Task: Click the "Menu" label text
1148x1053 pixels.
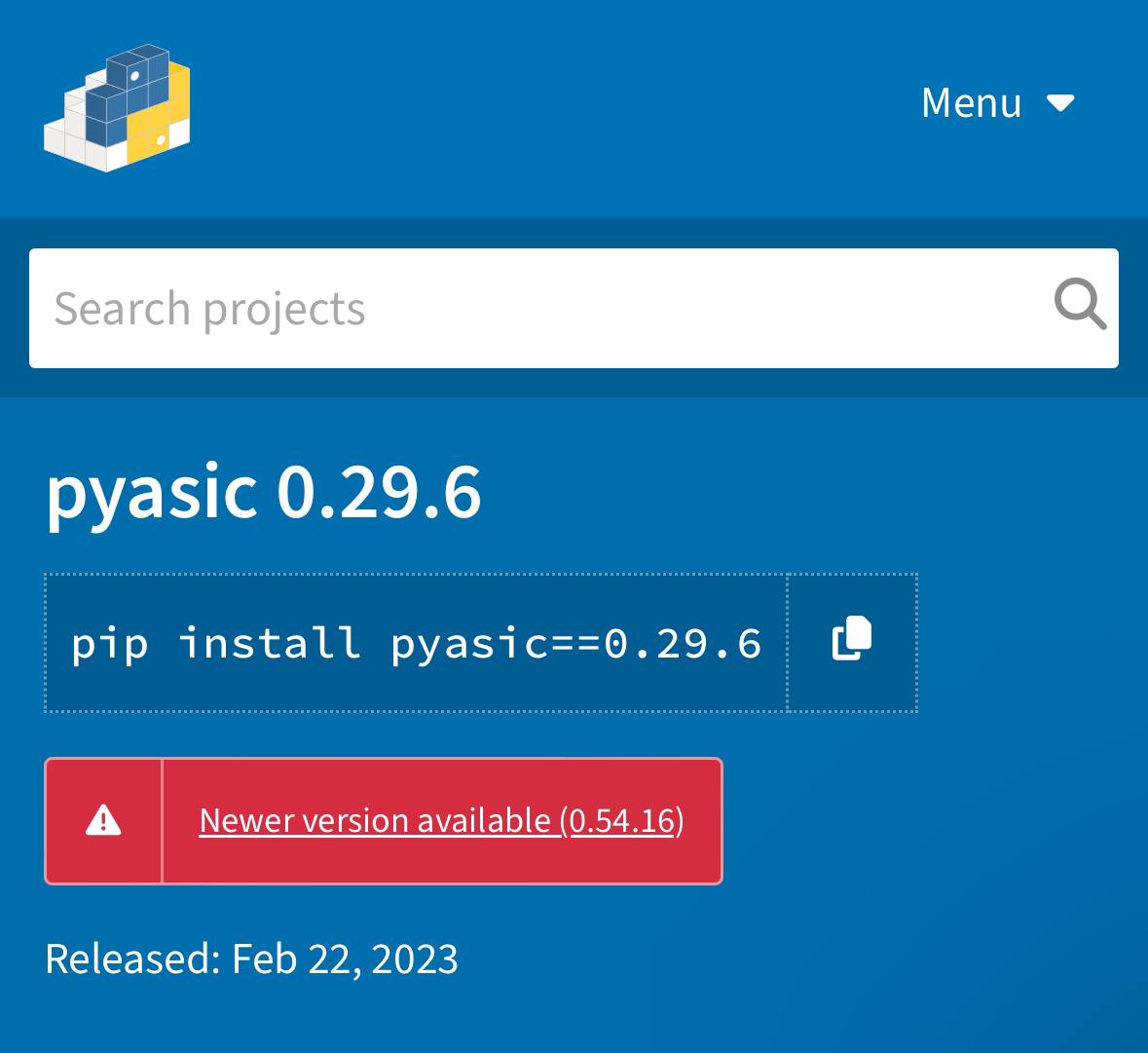Action: coord(971,103)
